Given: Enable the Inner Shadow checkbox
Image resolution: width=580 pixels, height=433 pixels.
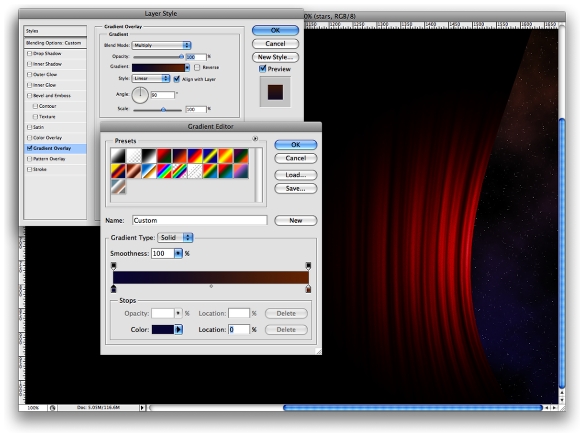Looking at the screenshot, I should 30,64.
